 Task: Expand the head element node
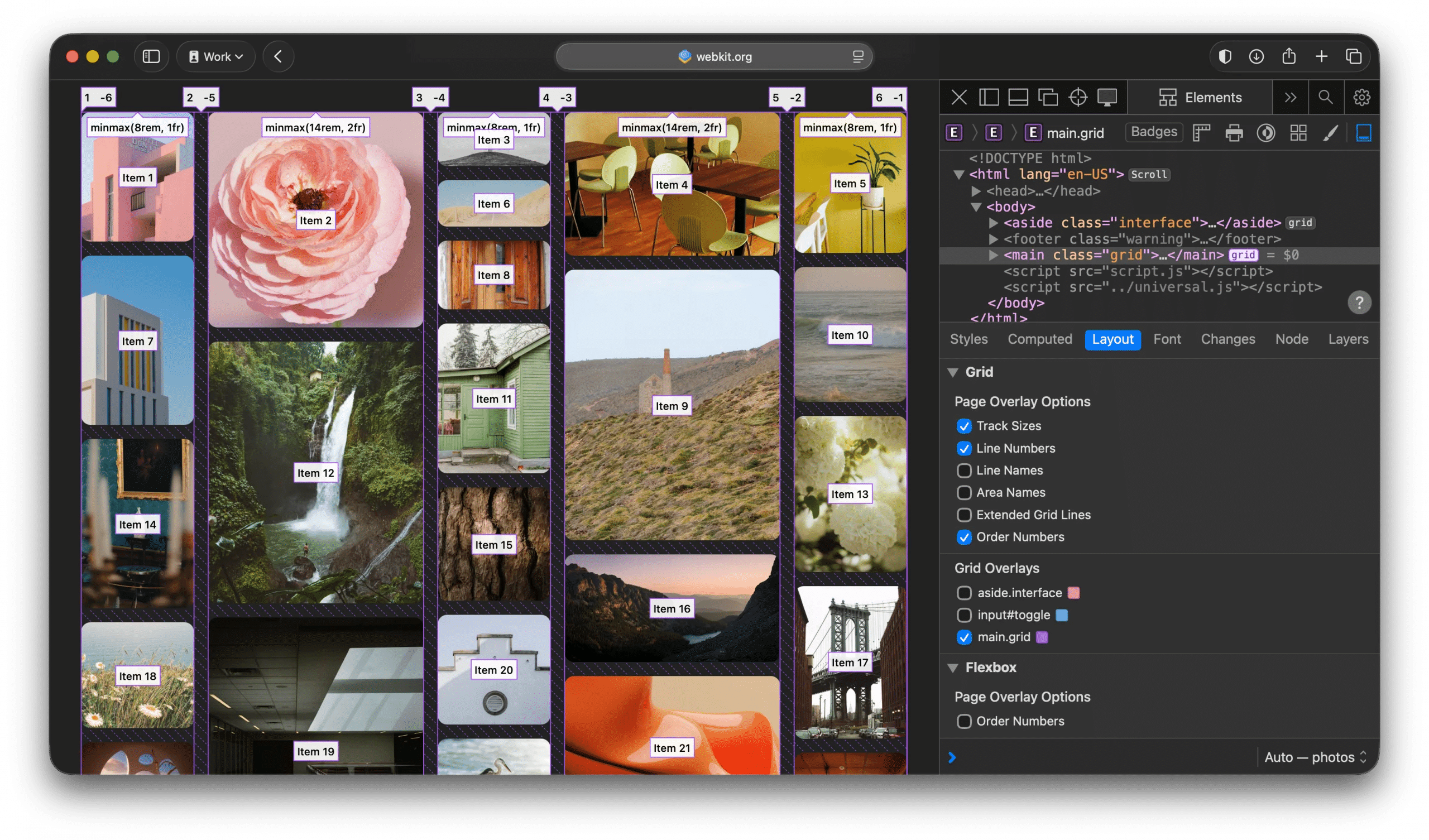pos(976,191)
